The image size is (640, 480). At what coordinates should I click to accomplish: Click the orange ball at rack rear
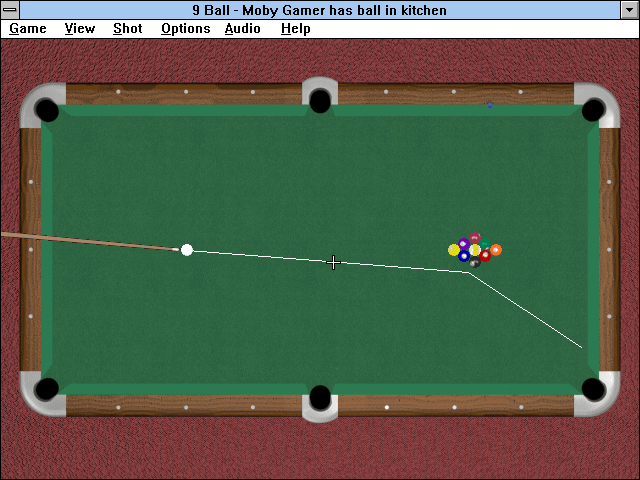pos(496,250)
